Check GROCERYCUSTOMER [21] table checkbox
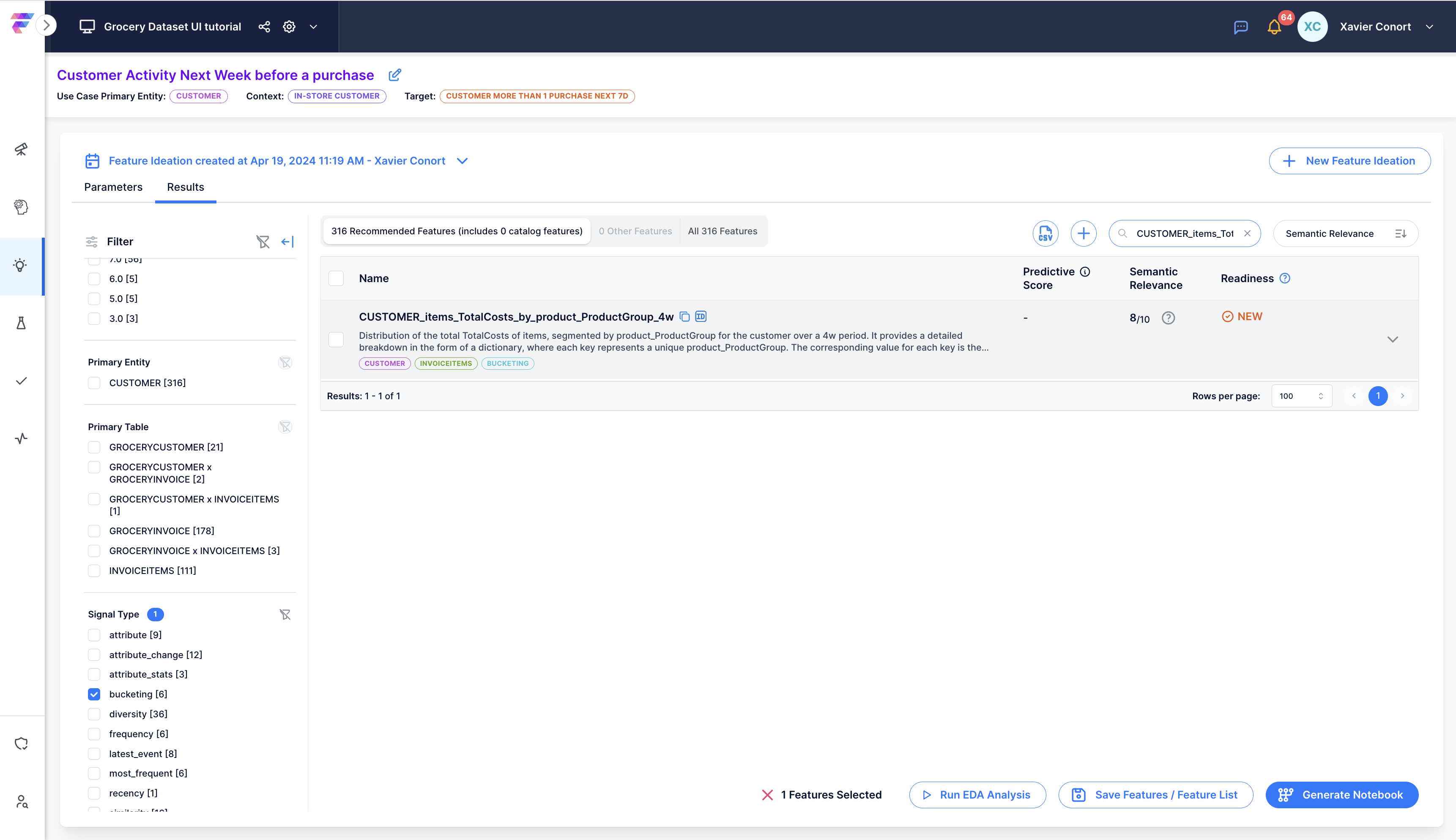Image resolution: width=1456 pixels, height=840 pixels. 94,447
